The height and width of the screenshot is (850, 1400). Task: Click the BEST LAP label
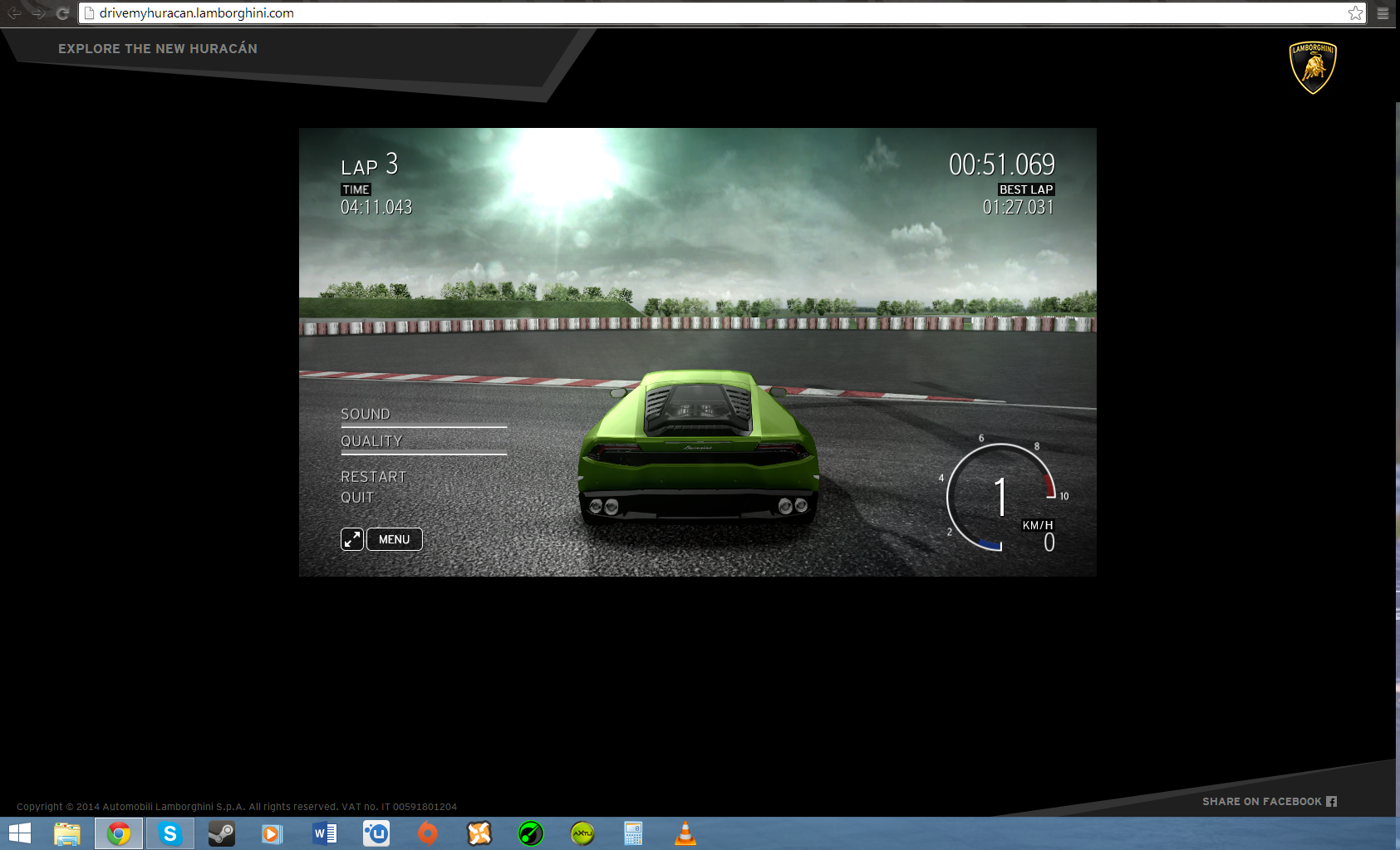point(1026,189)
